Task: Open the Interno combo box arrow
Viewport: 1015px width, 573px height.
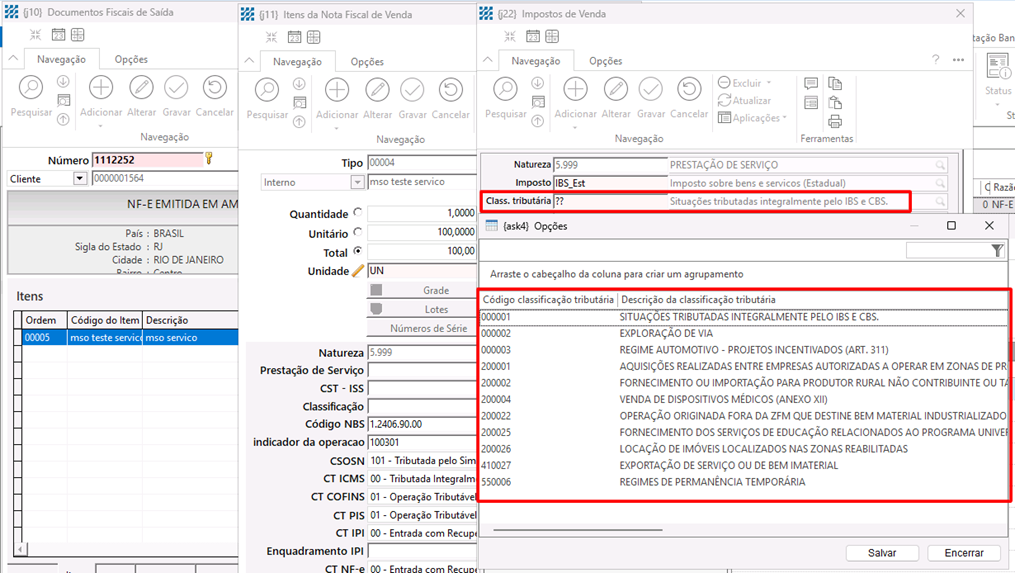Action: click(357, 183)
